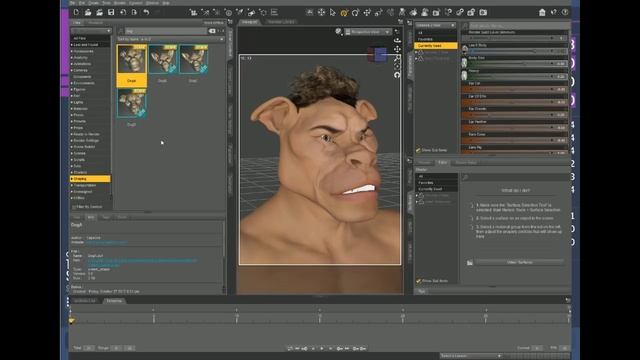Click the zoom magnifier viewport control
Image resolution: width=640 pixels, height=360 pixels.
click(397, 58)
